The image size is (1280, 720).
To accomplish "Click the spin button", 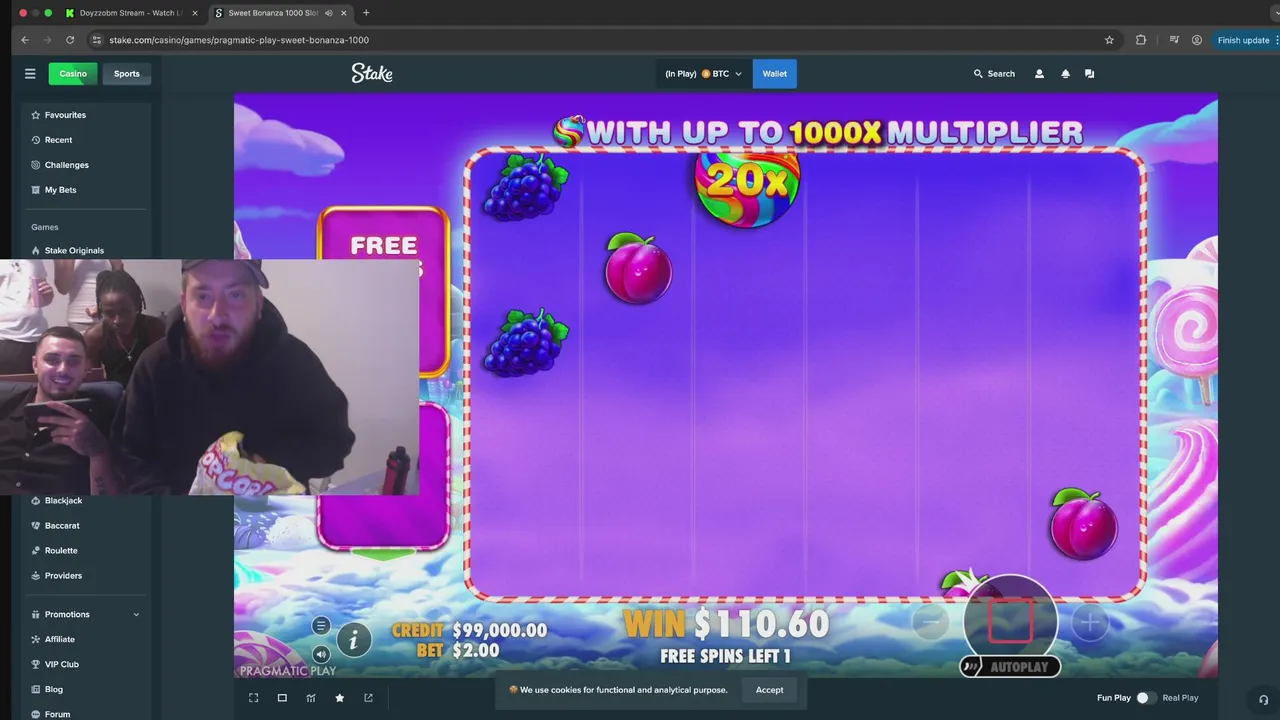I will click(1010, 621).
